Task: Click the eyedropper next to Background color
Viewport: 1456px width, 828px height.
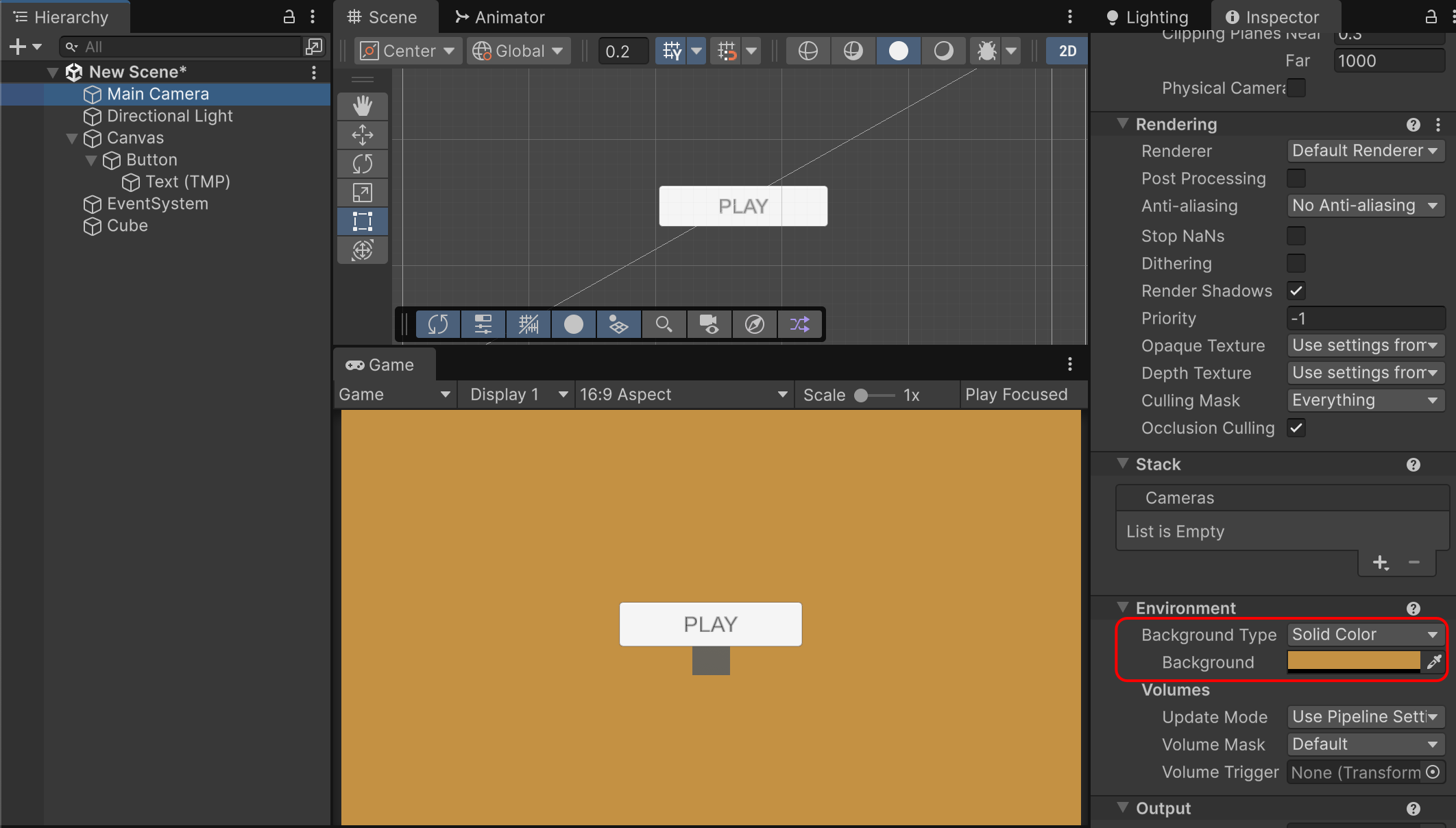Action: [1433, 661]
